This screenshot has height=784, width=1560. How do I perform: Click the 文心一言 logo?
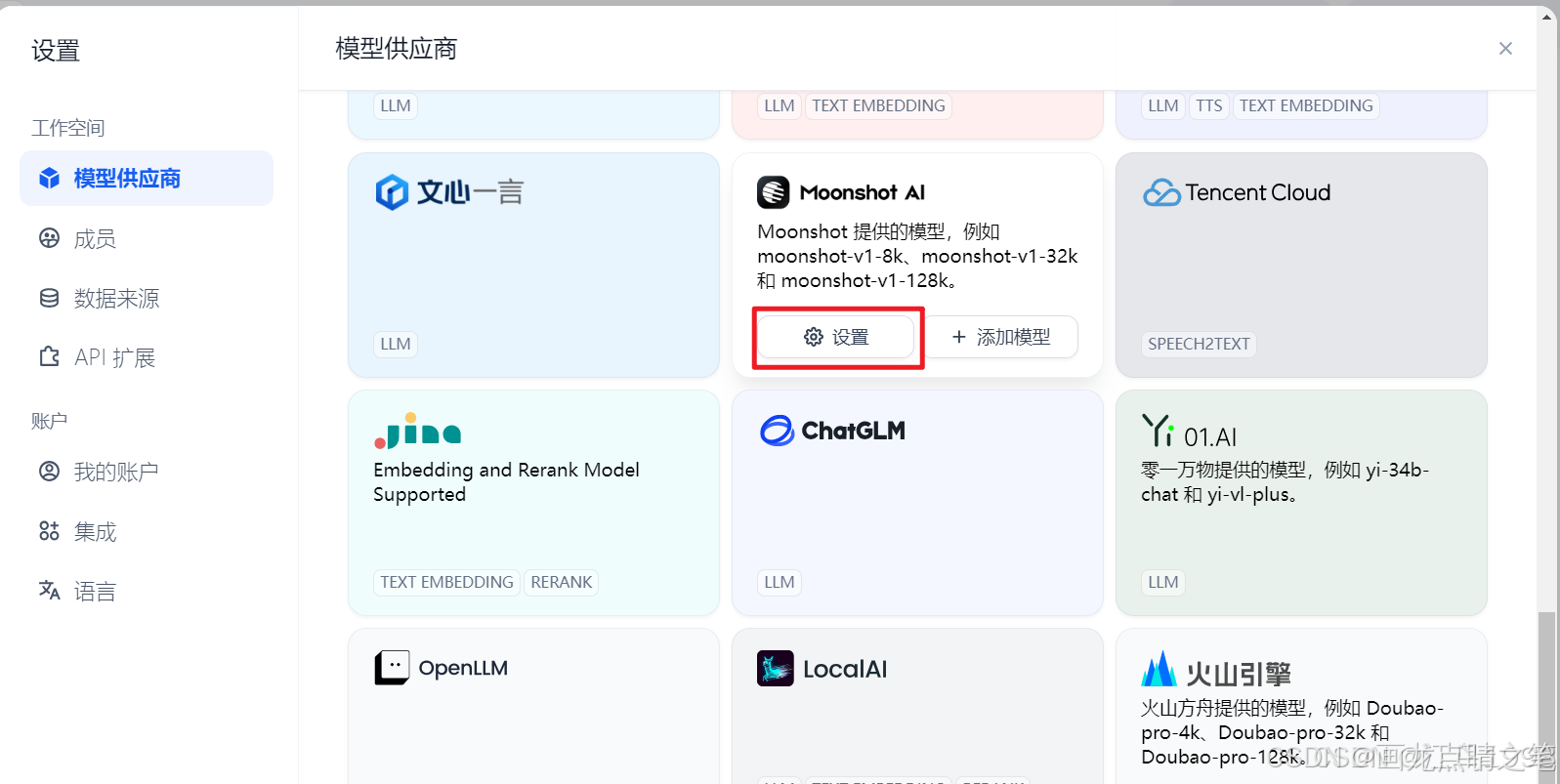click(449, 192)
